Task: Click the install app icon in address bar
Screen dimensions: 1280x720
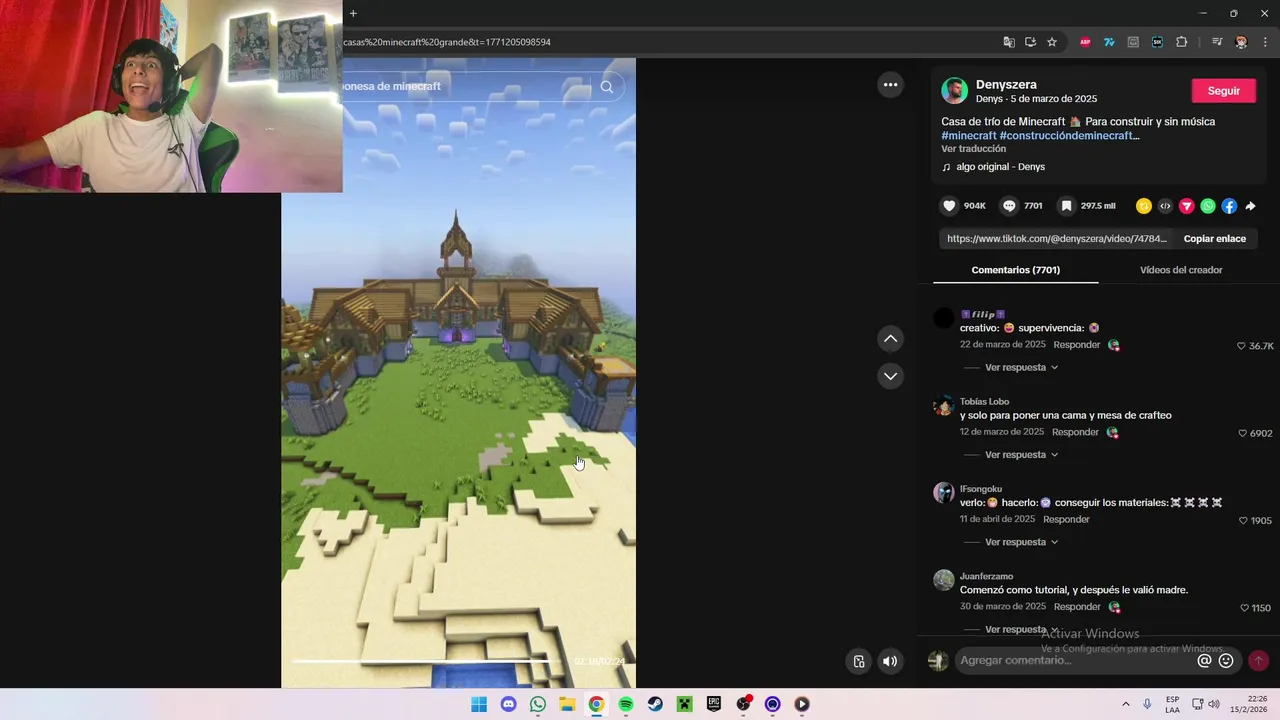Action: (x=1030, y=42)
